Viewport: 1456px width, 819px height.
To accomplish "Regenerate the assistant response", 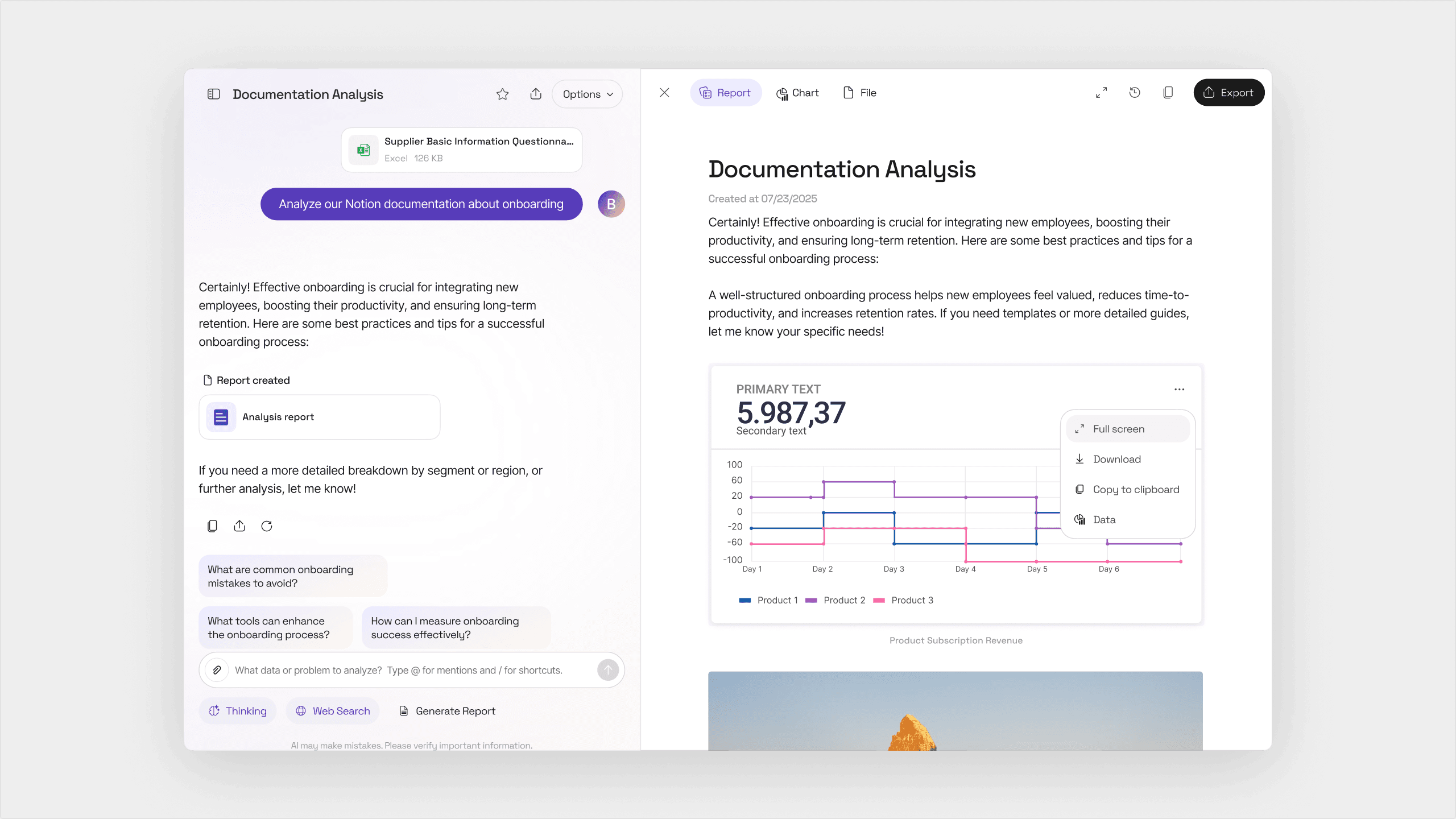I will [267, 526].
